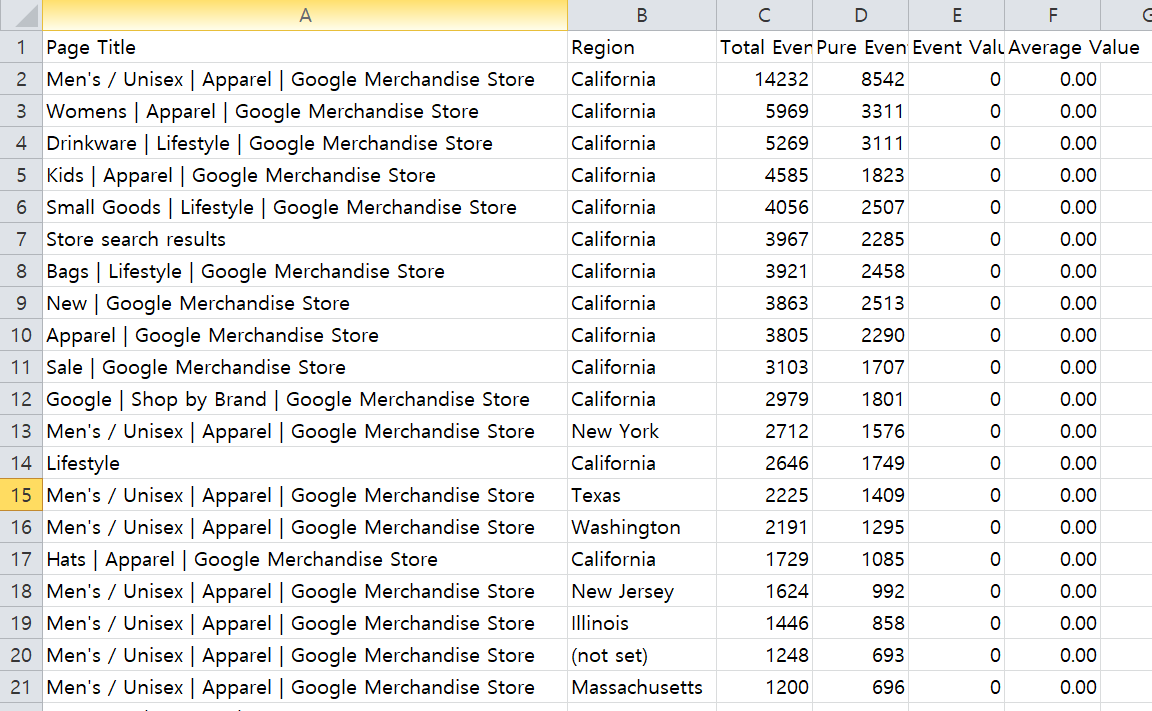
Task: Click Men's / Unisex cell in Texas row
Action: [x=305, y=495]
